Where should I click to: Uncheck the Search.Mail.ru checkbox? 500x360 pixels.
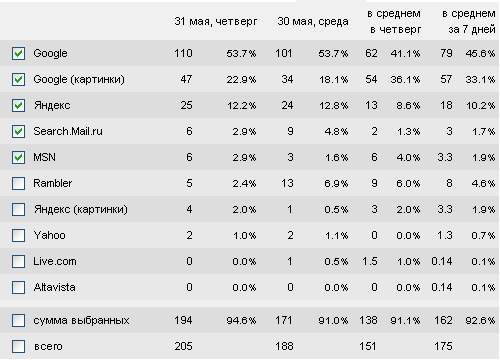click(x=18, y=131)
